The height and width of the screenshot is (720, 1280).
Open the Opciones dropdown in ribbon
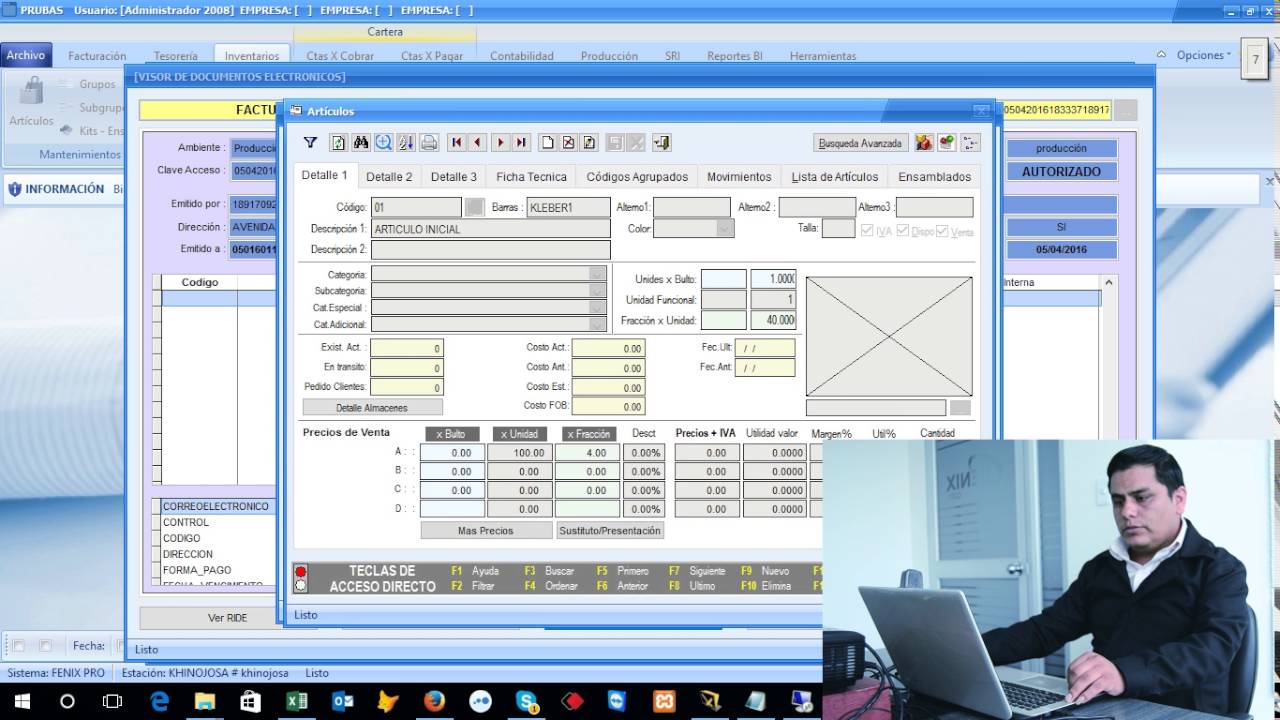pyautogui.click(x=1203, y=55)
